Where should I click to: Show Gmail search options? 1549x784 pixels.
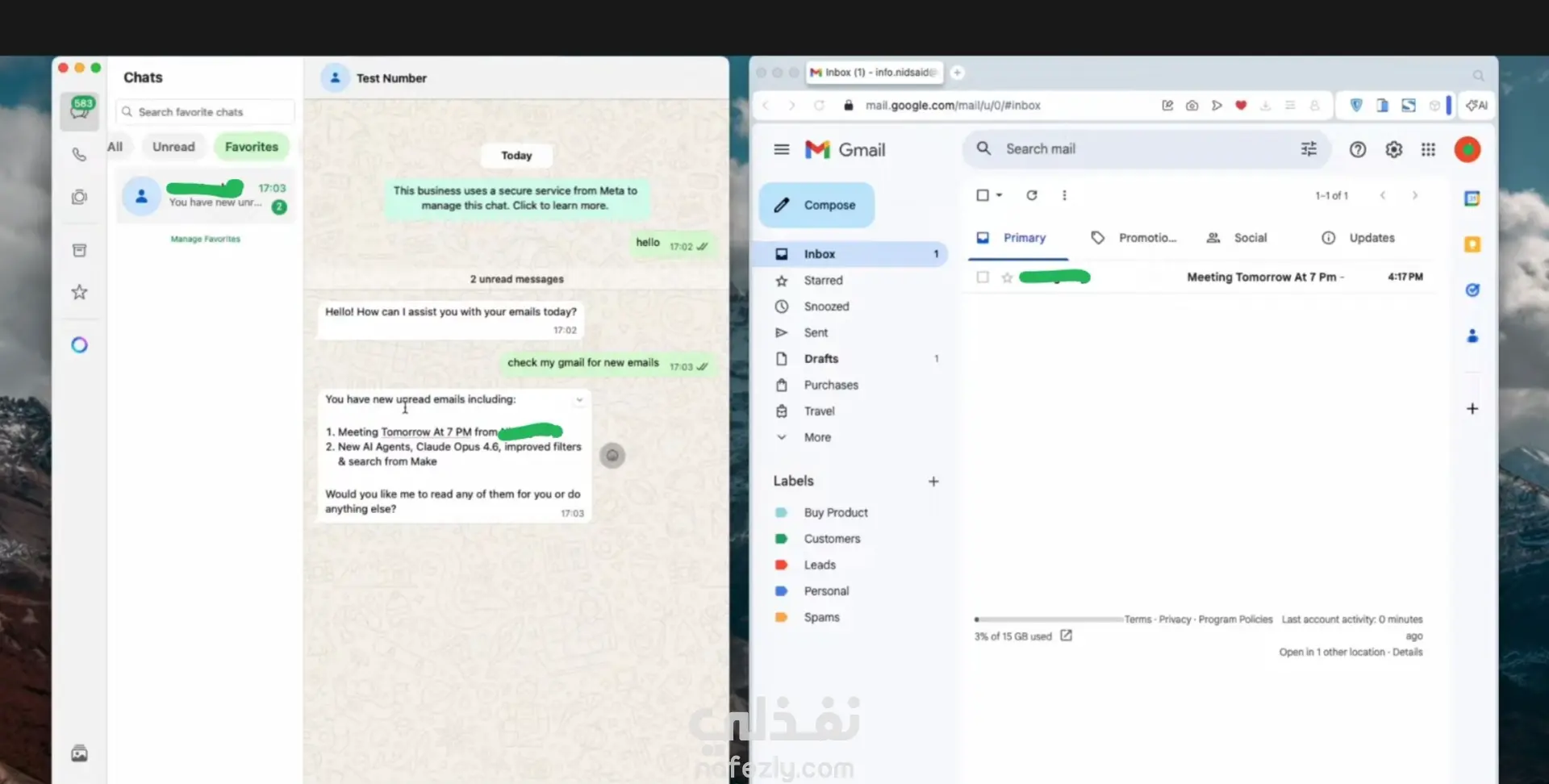(x=1309, y=149)
